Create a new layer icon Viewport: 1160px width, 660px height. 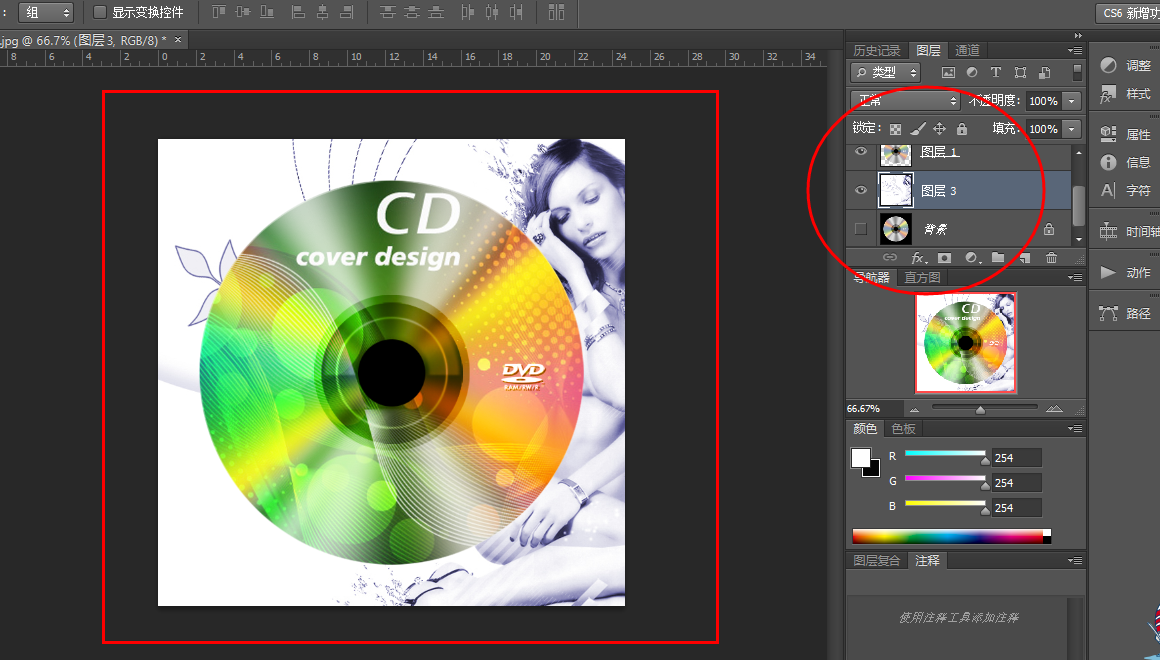click(x=1025, y=257)
